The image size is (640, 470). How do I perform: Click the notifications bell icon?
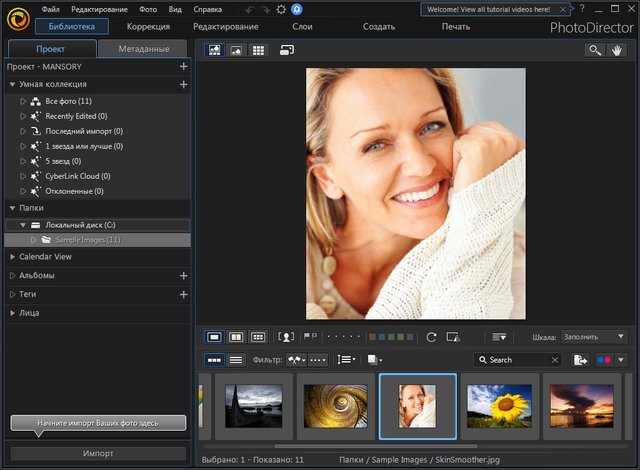(x=297, y=9)
